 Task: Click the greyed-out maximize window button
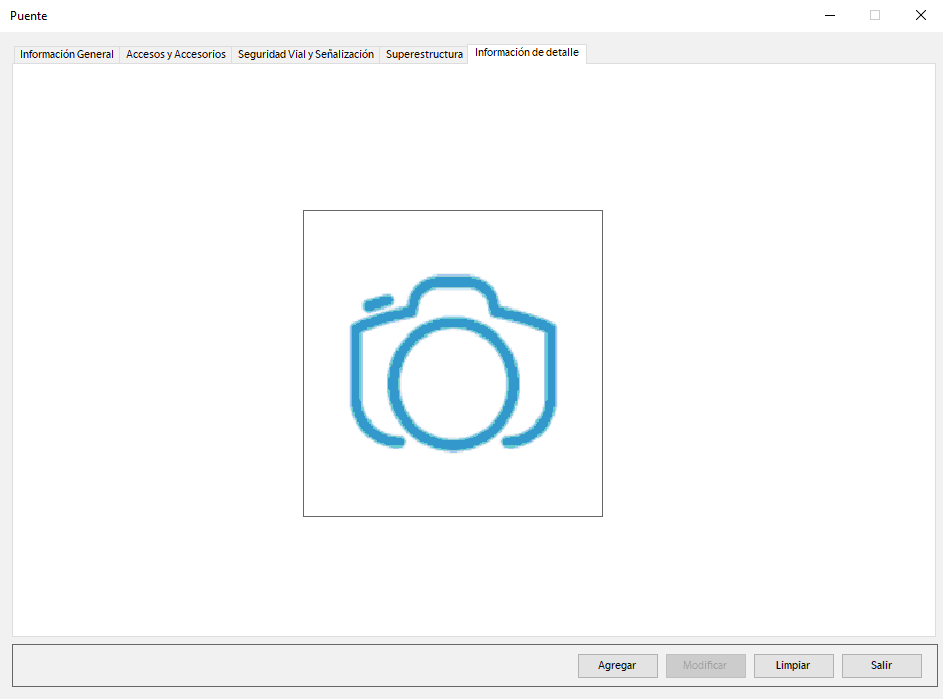875,15
